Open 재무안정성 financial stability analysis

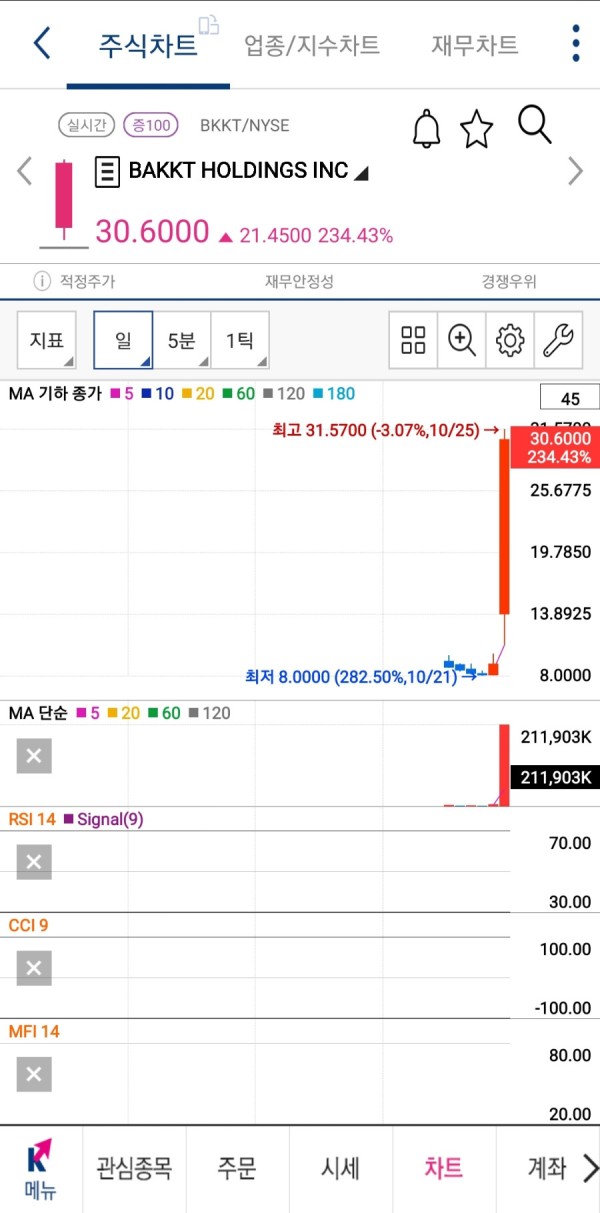pyautogui.click(x=300, y=282)
